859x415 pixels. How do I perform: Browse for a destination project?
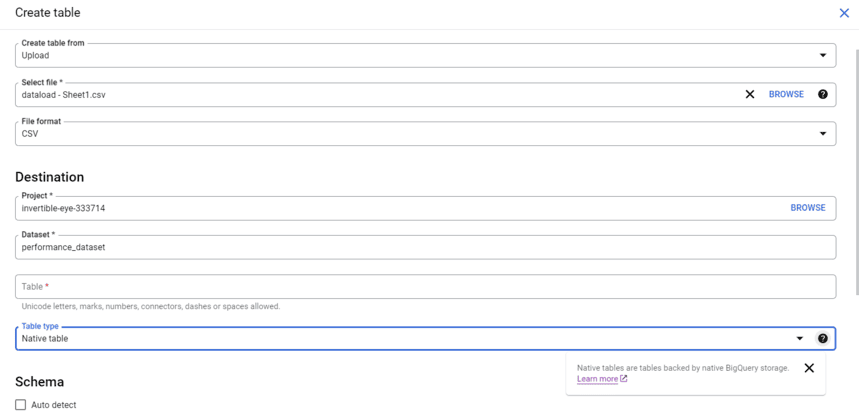pos(808,208)
